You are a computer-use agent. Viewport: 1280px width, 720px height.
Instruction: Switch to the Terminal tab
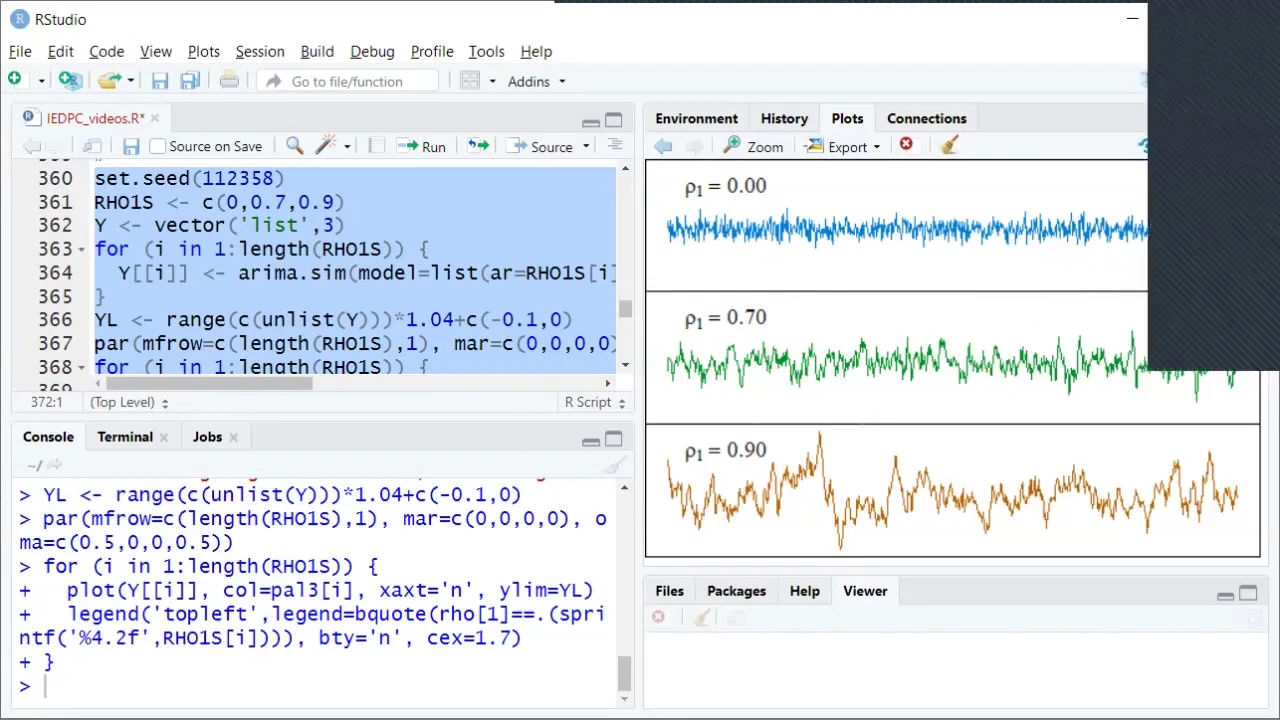pos(125,437)
